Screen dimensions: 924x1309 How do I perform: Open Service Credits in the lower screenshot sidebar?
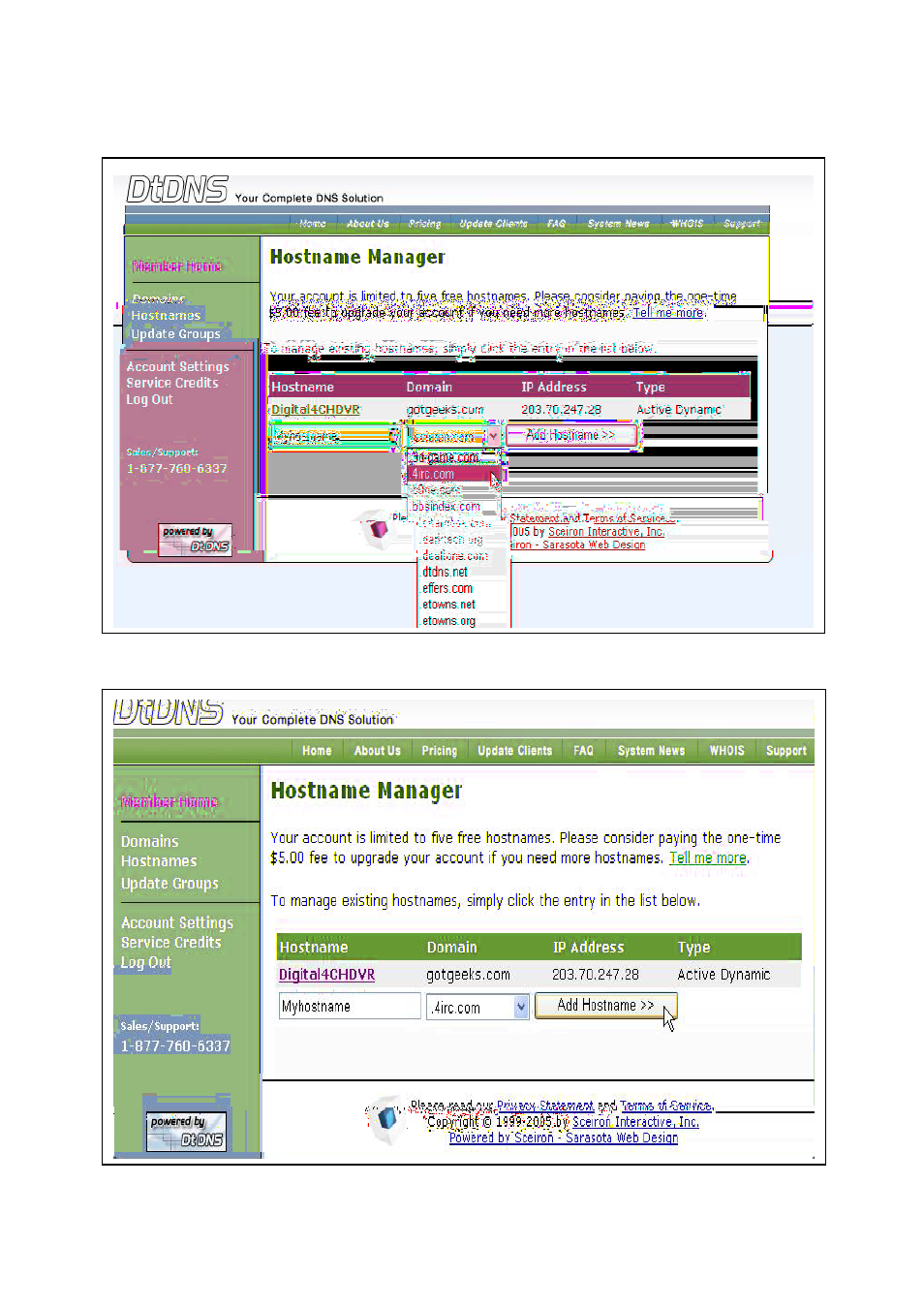point(170,943)
